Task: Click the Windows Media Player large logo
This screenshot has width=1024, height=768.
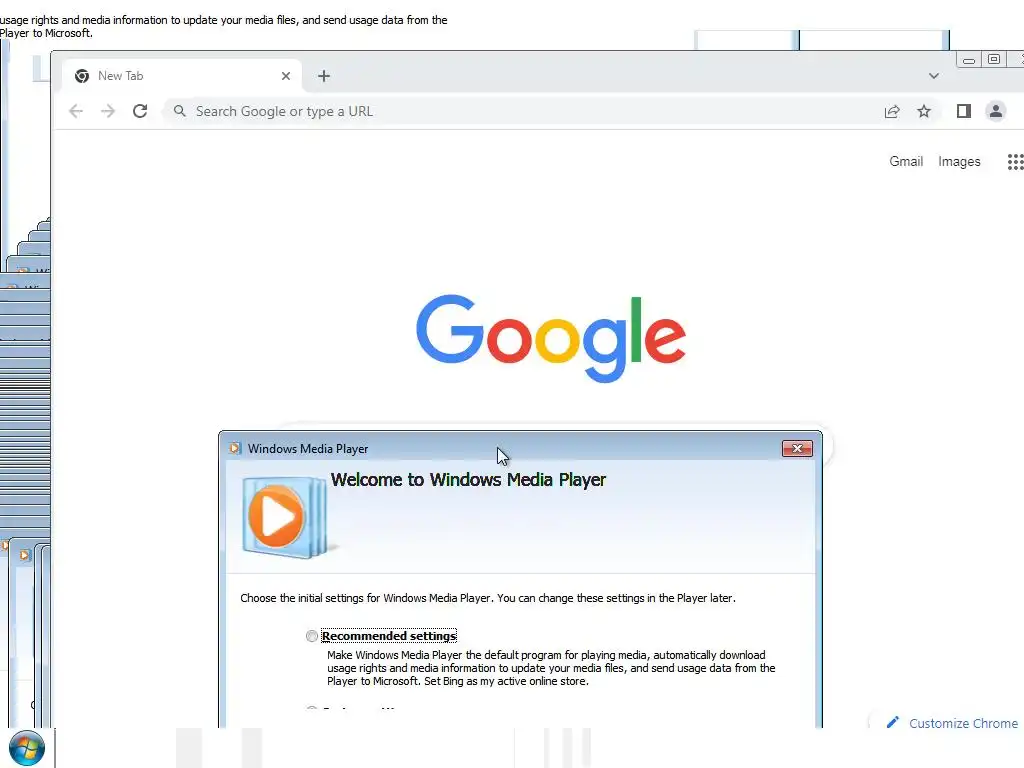Action: [x=285, y=517]
